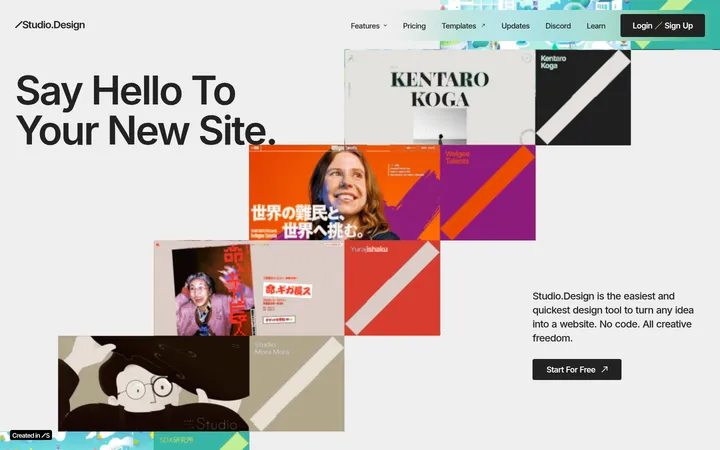This screenshot has height=450, width=720.
Task: Click the Start For Free button
Action: pyautogui.click(x=577, y=369)
